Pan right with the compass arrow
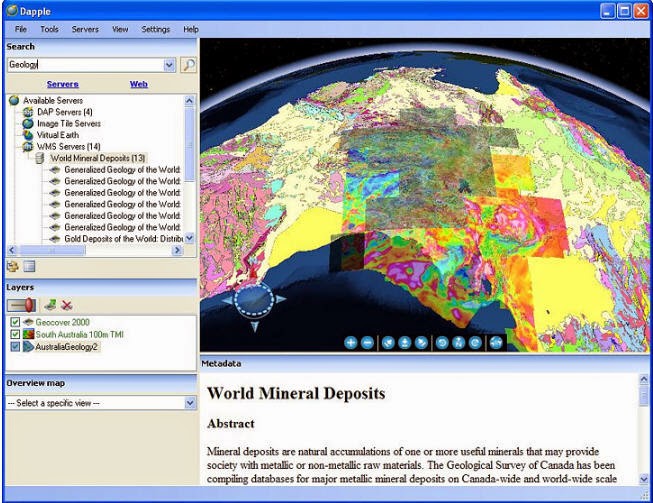The image size is (653, 503). [x=281, y=299]
